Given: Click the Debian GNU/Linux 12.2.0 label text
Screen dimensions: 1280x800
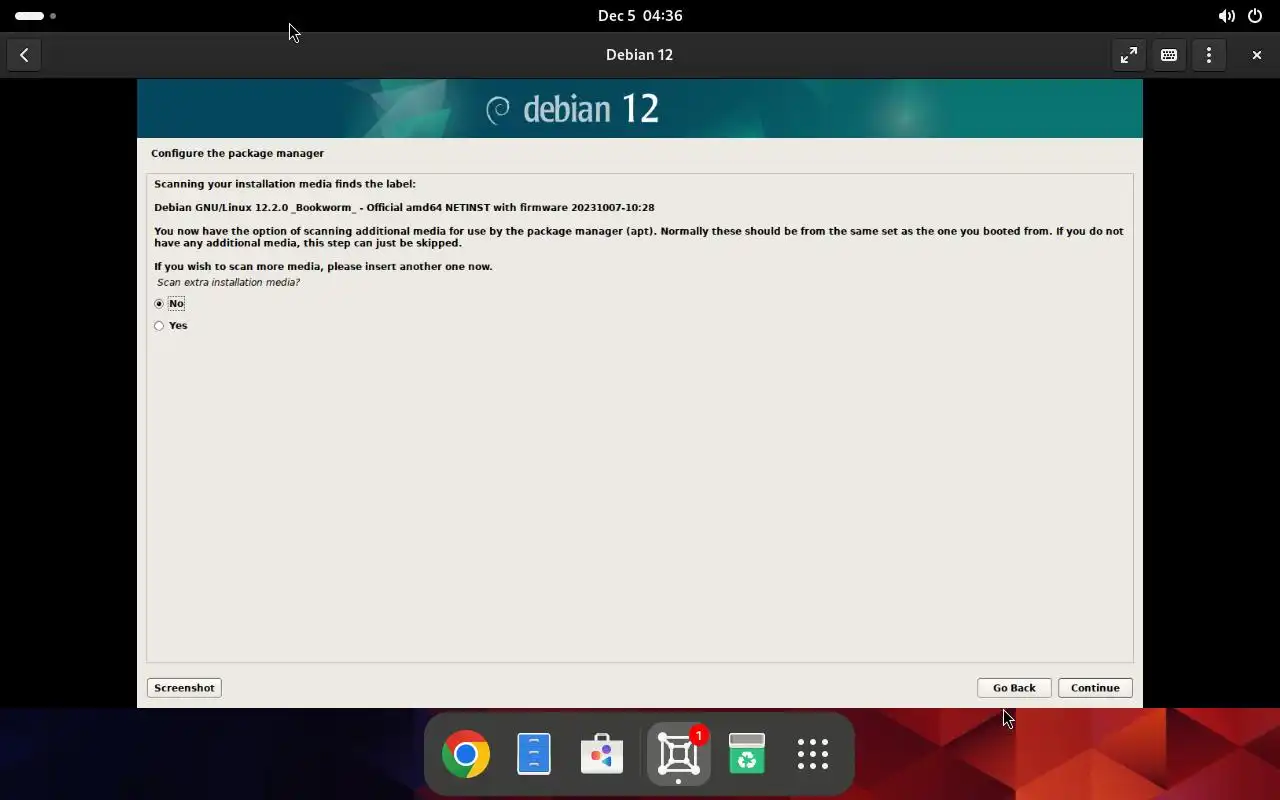Looking at the screenshot, I should (x=404, y=207).
